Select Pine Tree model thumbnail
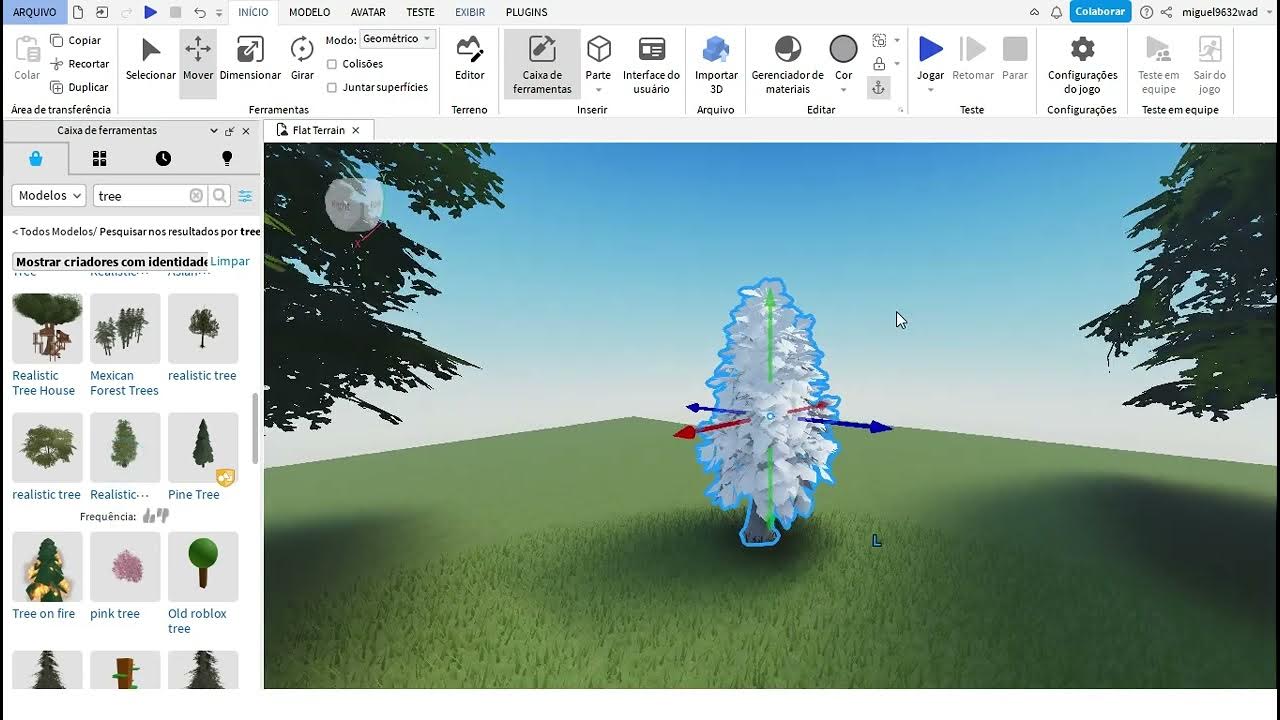Screen dimensions: 1280x720 coord(203,447)
